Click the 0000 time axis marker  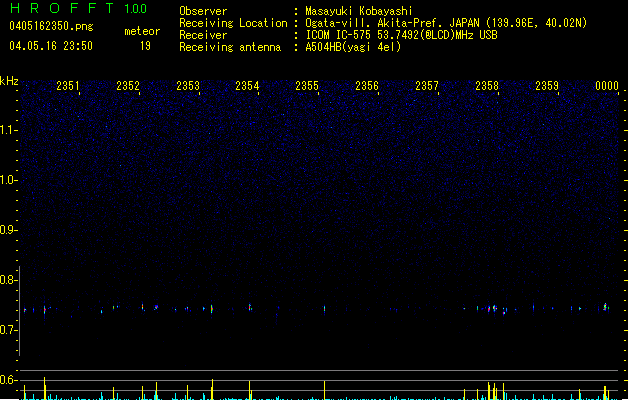coord(607,86)
